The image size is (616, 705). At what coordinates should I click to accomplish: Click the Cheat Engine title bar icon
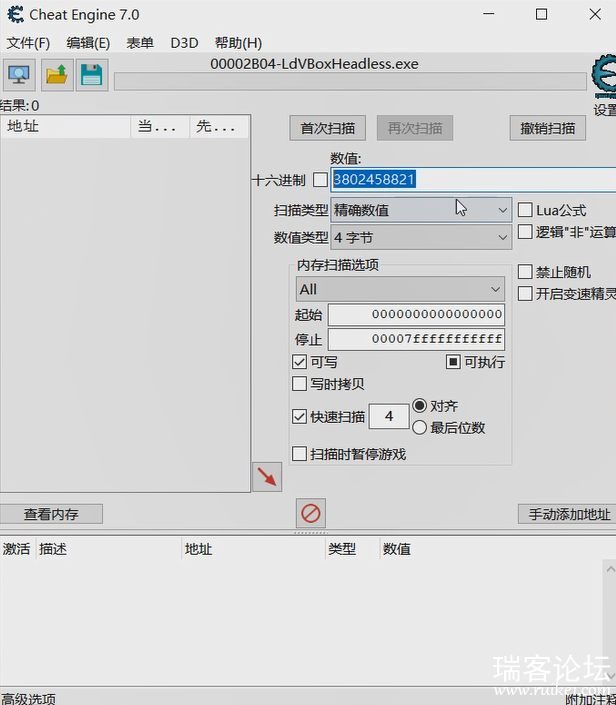(15, 15)
